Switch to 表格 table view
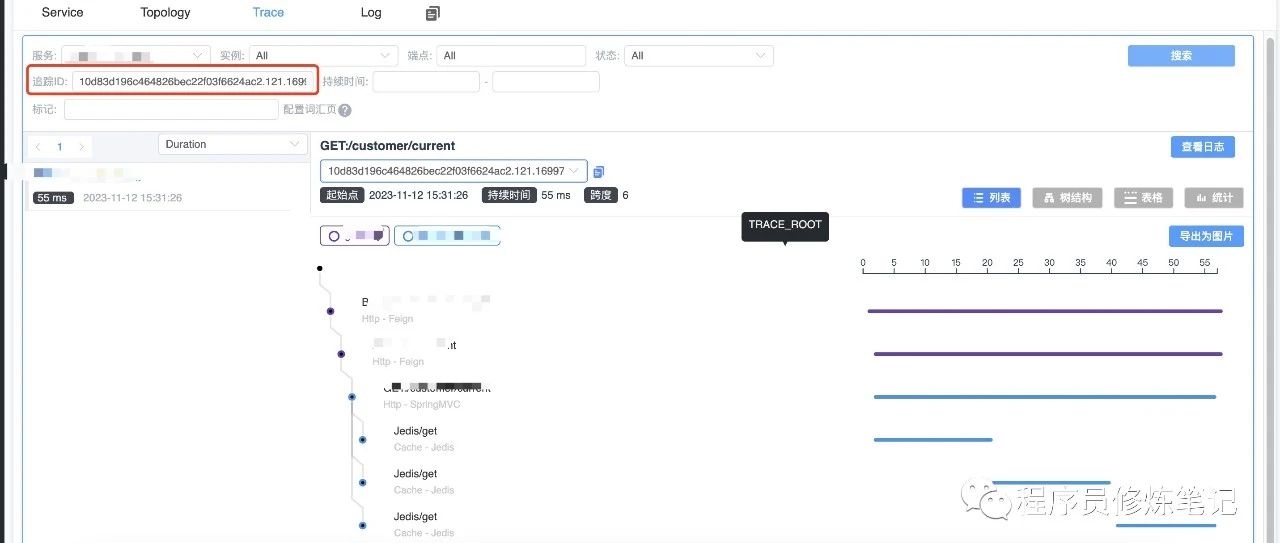Image resolution: width=1280 pixels, height=543 pixels. pyautogui.click(x=1143, y=198)
